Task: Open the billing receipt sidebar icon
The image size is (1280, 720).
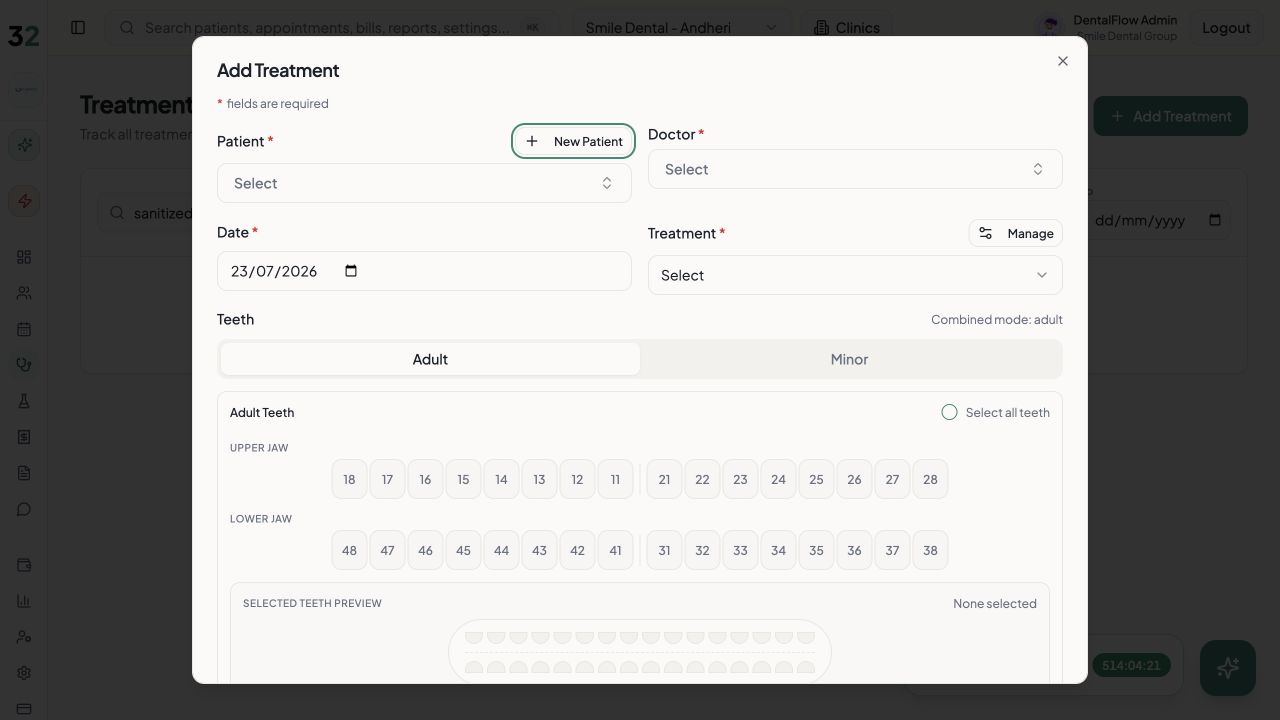Action: (24, 437)
